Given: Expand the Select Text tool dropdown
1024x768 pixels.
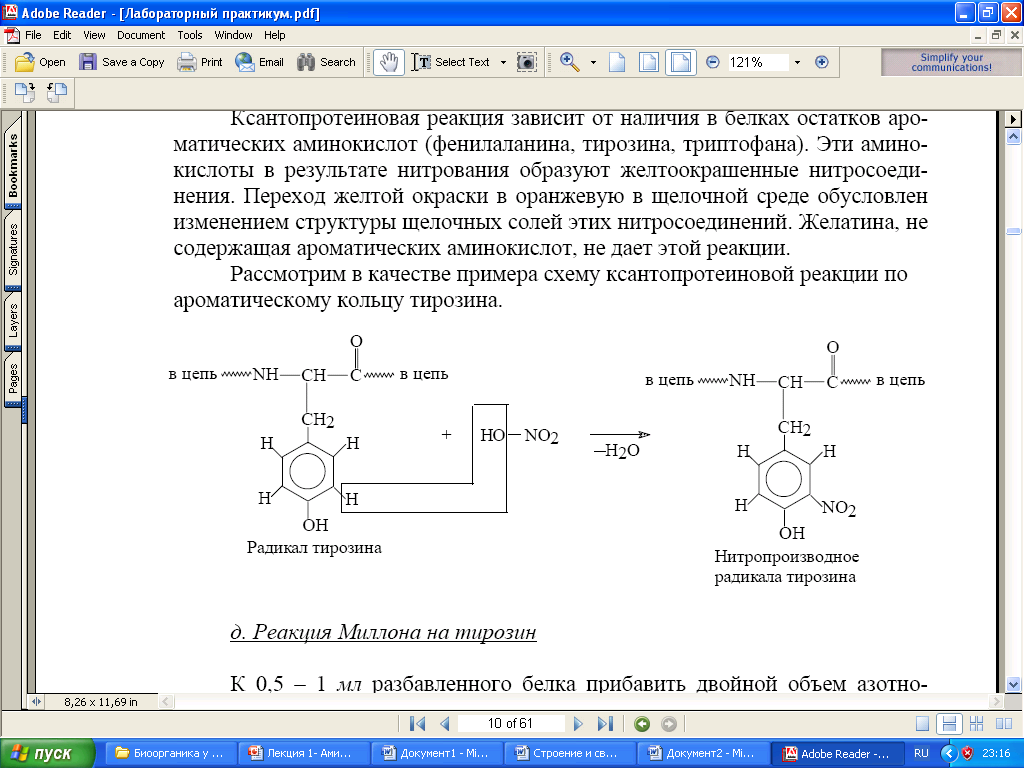Looking at the screenshot, I should (x=503, y=63).
